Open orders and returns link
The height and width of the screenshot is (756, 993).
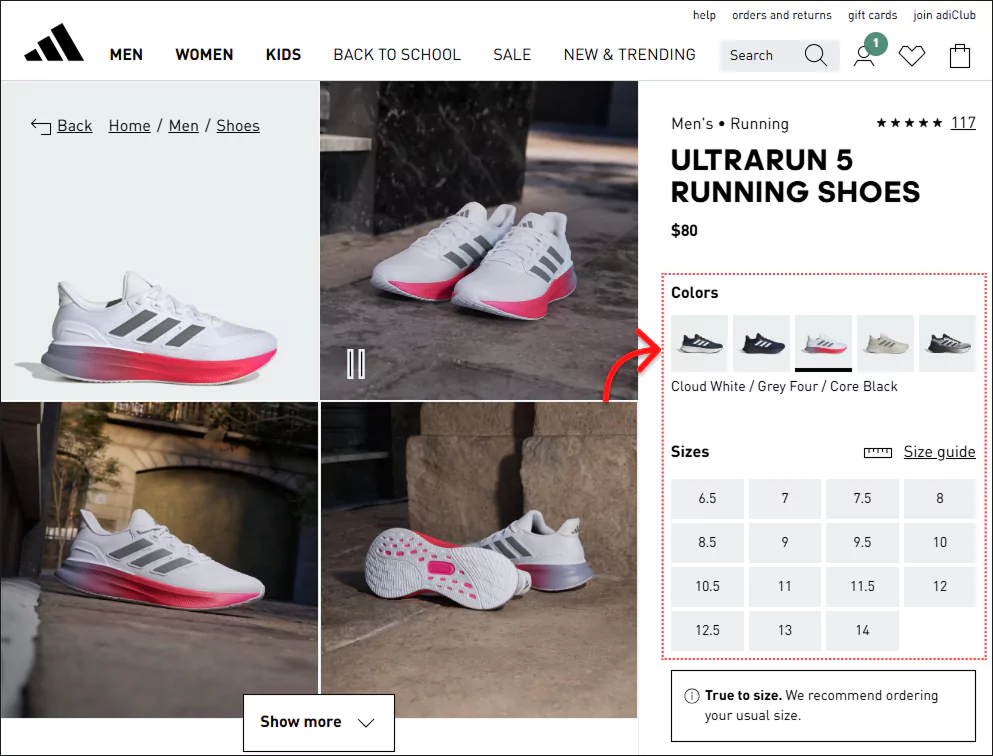pos(782,15)
